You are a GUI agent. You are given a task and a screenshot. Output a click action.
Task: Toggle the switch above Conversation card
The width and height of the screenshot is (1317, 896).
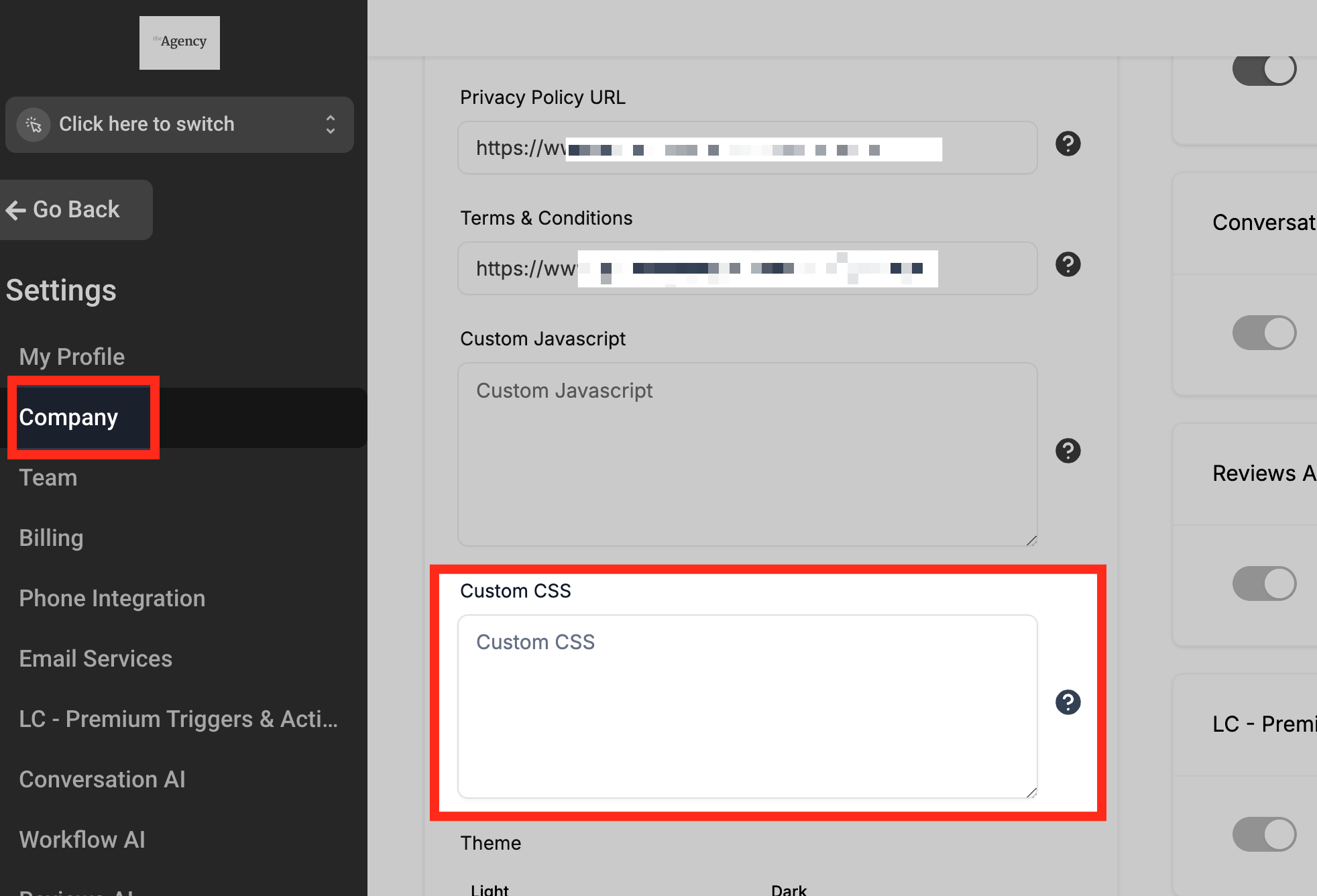point(1264,69)
